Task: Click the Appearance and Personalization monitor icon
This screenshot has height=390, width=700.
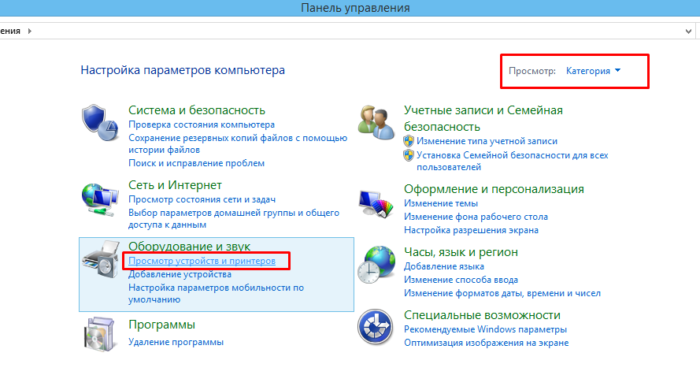Action: pos(376,204)
